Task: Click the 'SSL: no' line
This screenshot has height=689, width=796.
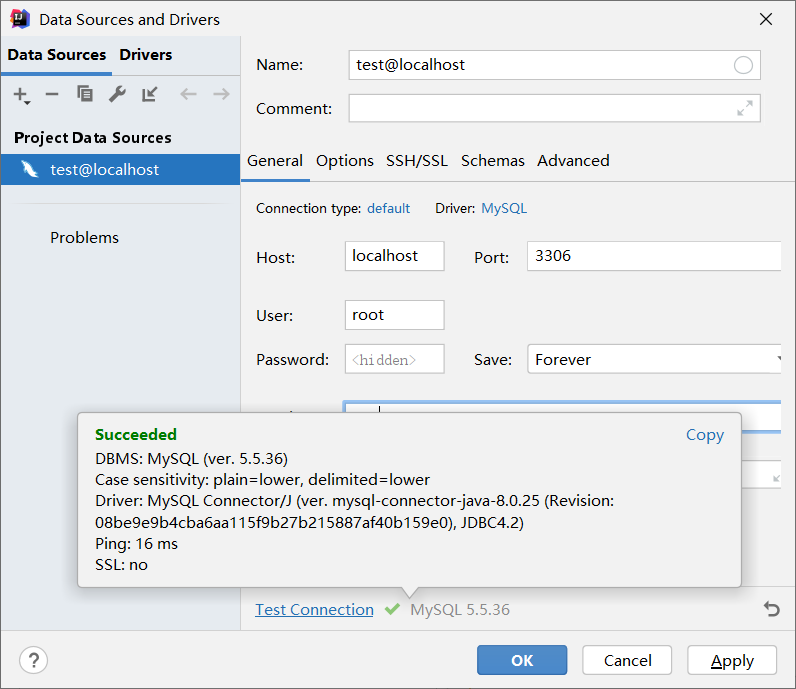Action: click(x=121, y=565)
